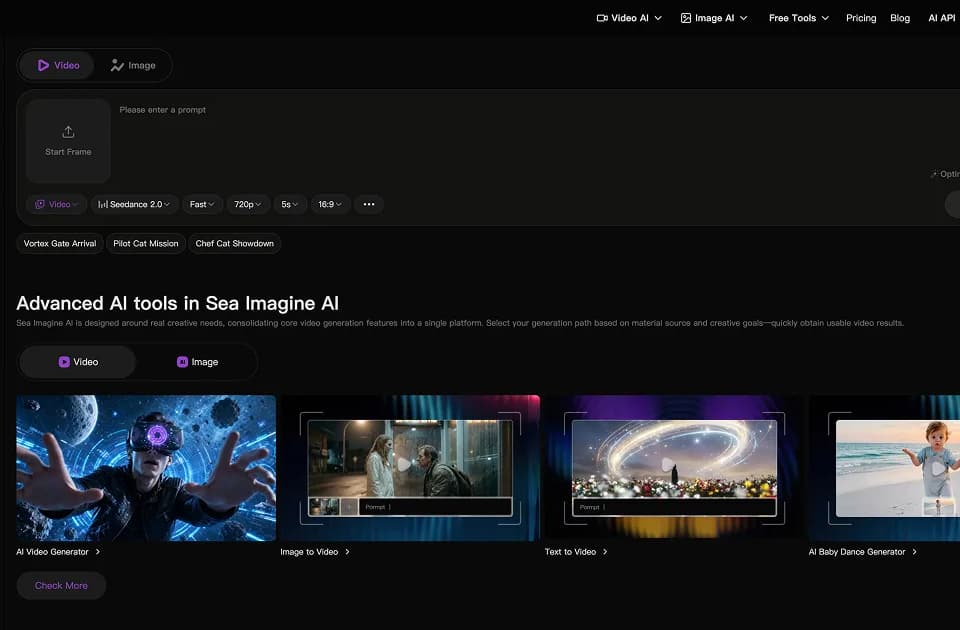The width and height of the screenshot is (960, 630).
Task: Follow the Image to Video link
Action: click(315, 552)
